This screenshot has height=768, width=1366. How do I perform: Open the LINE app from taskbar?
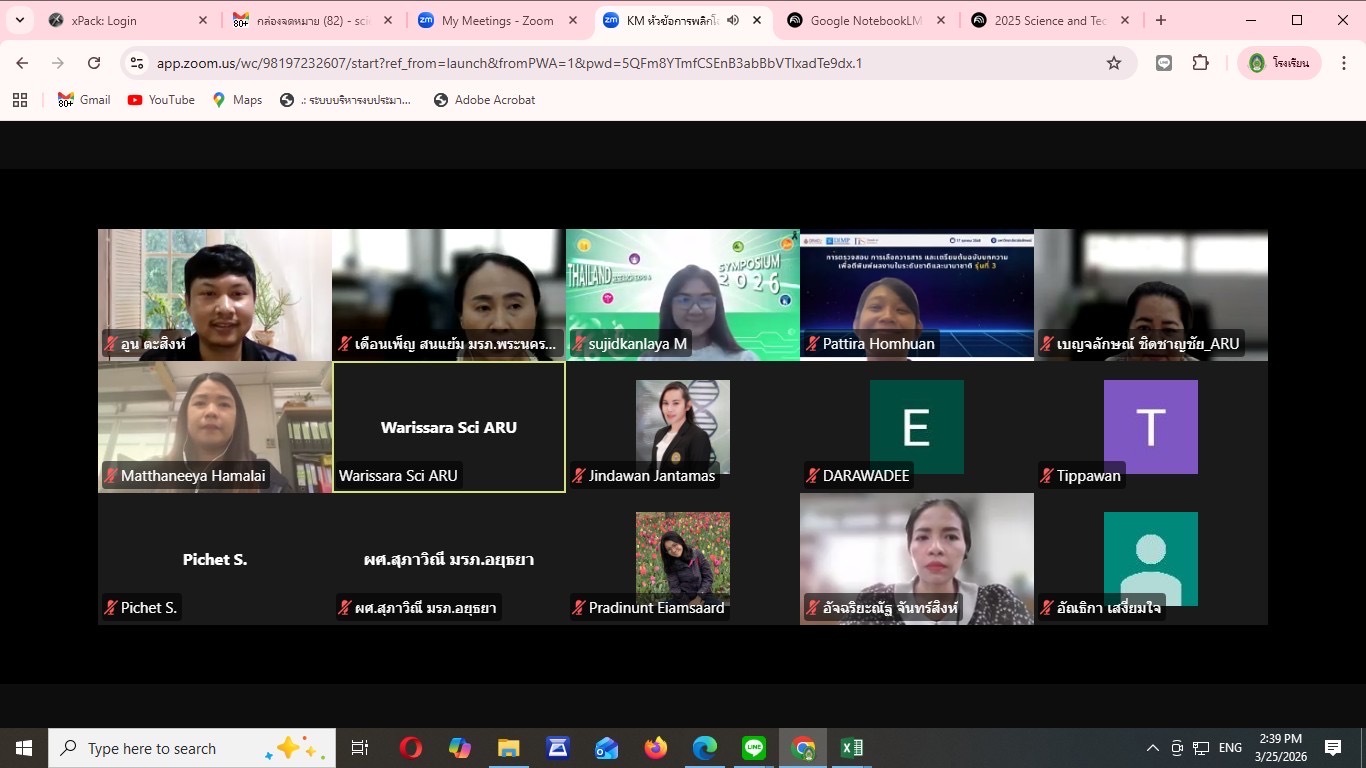[x=754, y=748]
